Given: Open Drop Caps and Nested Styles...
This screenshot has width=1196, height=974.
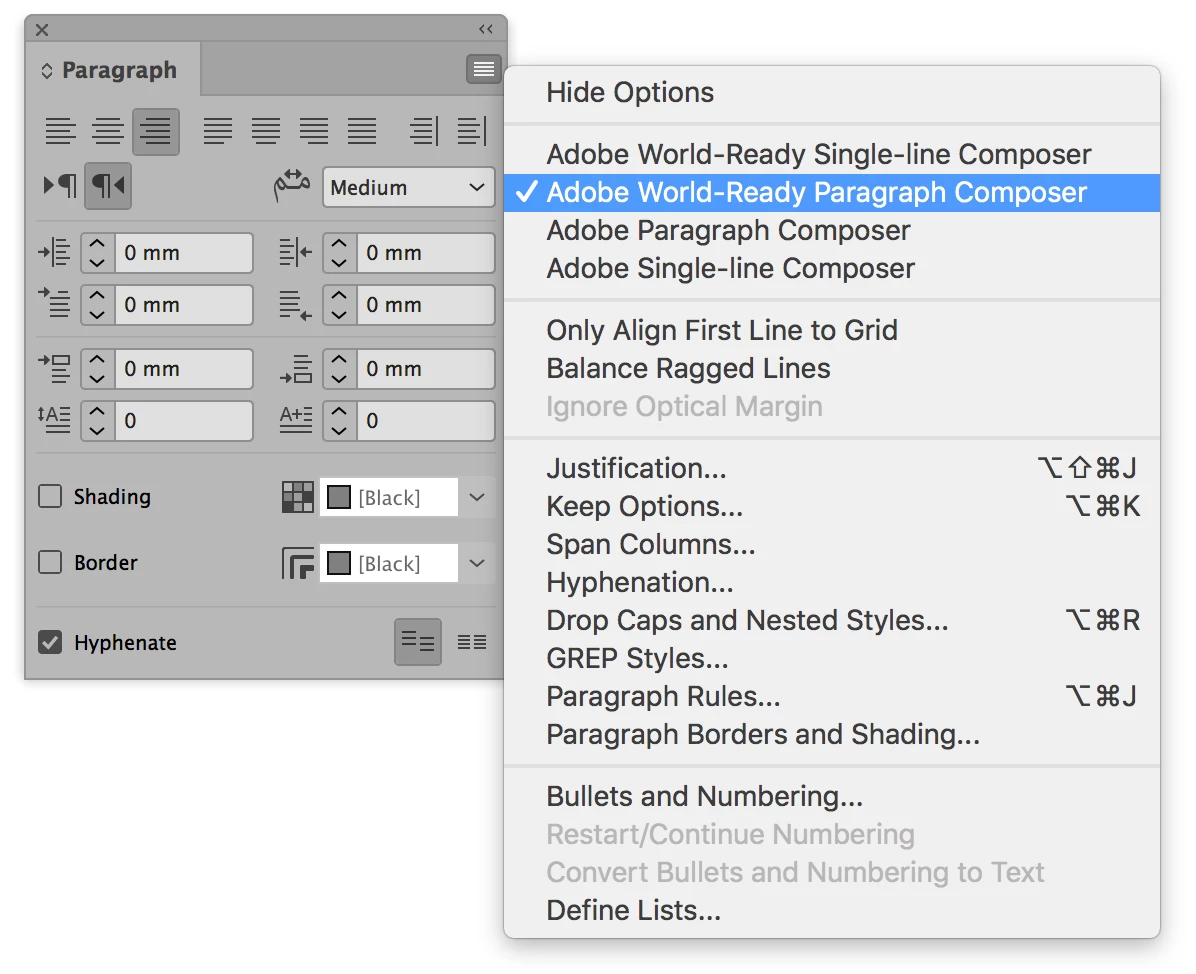Looking at the screenshot, I should coord(832,620).
